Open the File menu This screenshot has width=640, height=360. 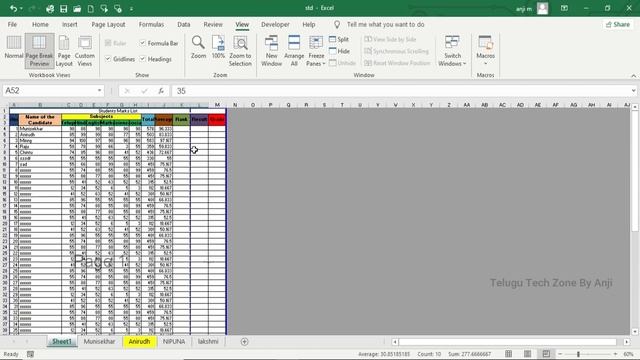coord(12,24)
